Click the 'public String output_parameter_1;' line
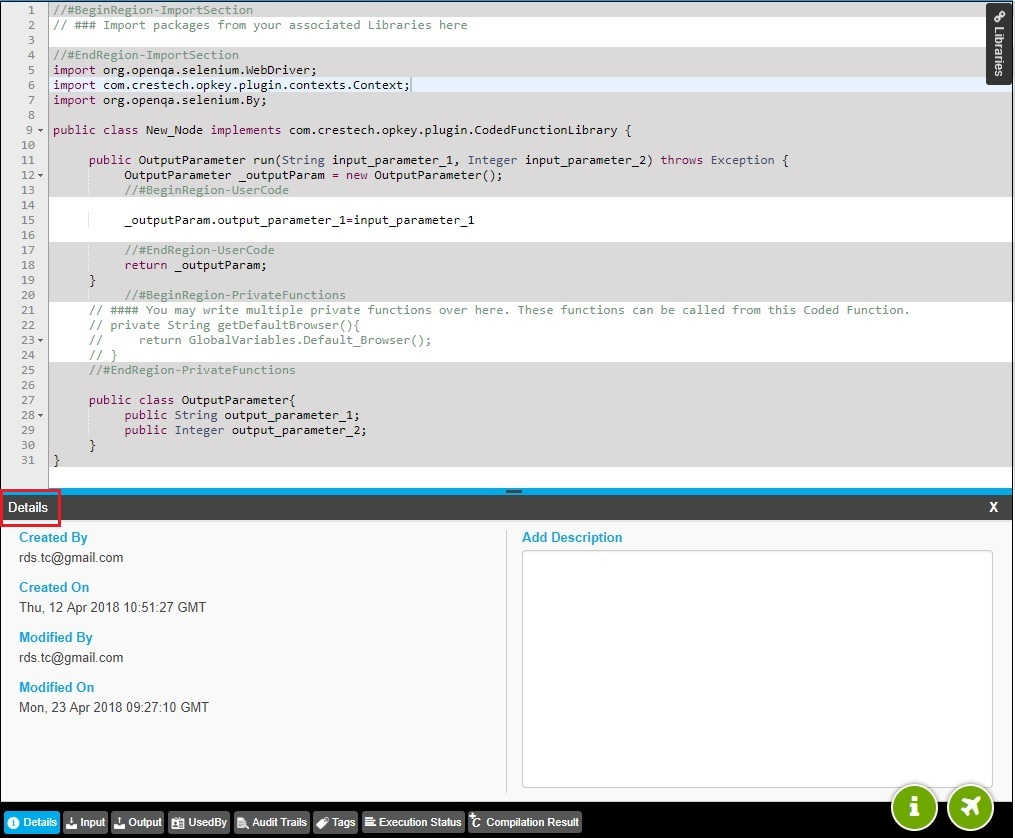The height and width of the screenshot is (838, 1015). pyautogui.click(x=242, y=415)
